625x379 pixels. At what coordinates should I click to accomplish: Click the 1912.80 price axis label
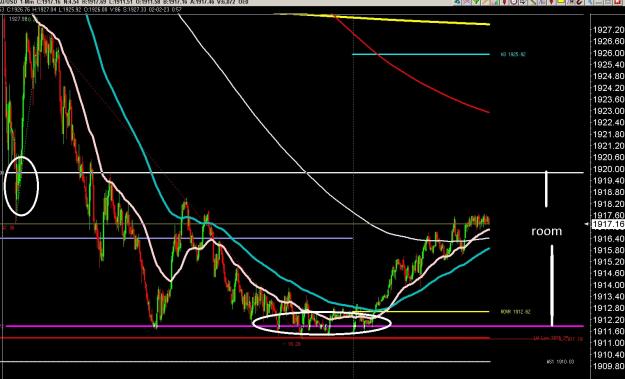point(608,308)
